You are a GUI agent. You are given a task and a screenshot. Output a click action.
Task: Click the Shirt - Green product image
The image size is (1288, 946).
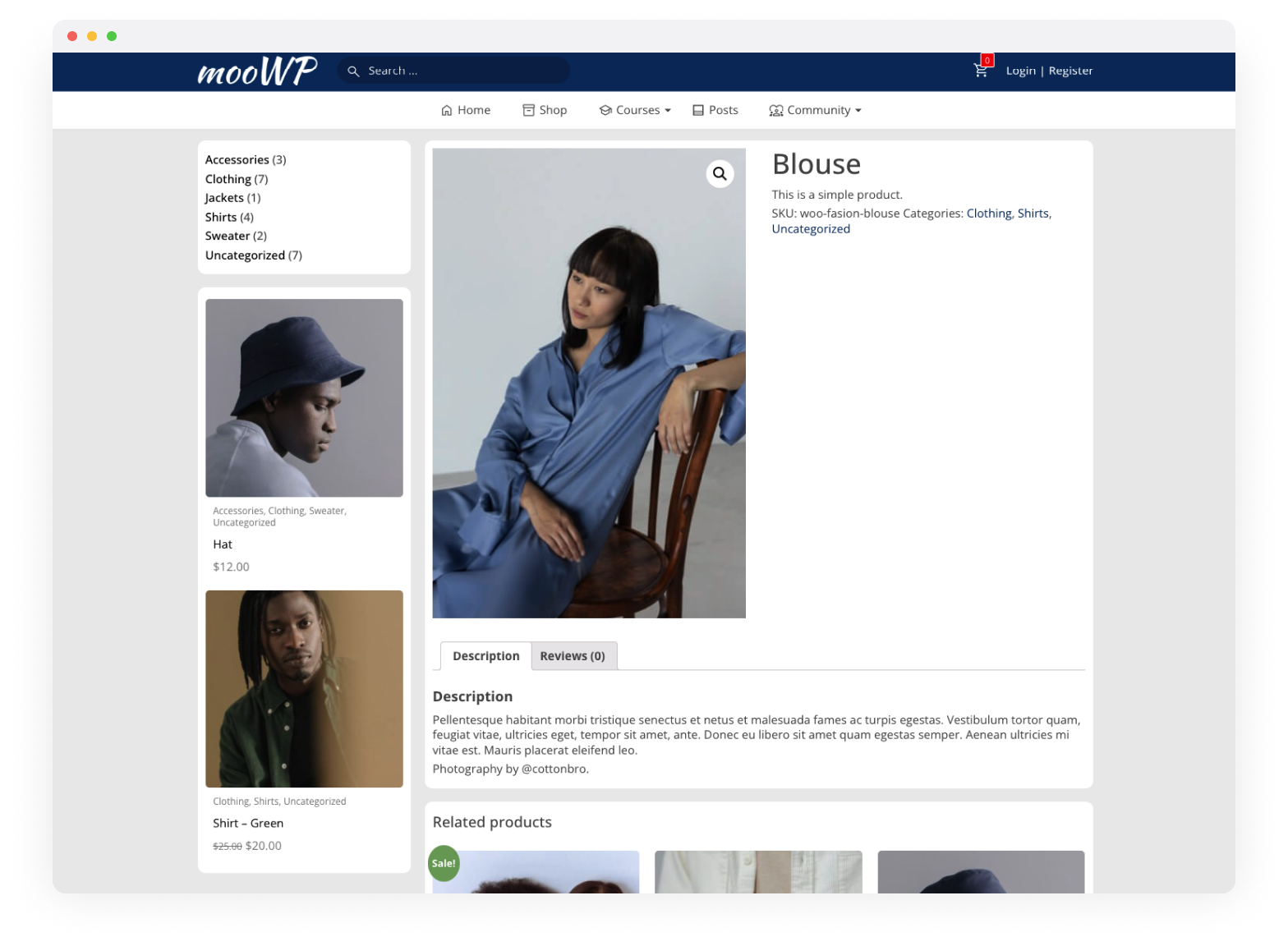coord(304,688)
